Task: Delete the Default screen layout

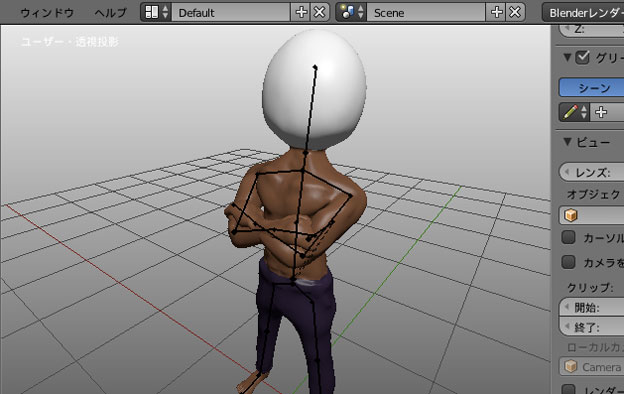Action: 320,12
